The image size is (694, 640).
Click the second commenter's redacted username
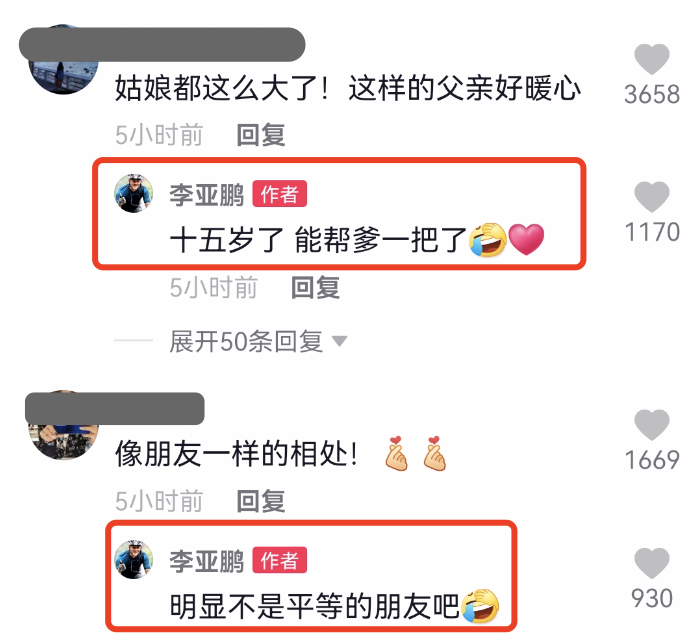click(x=115, y=409)
